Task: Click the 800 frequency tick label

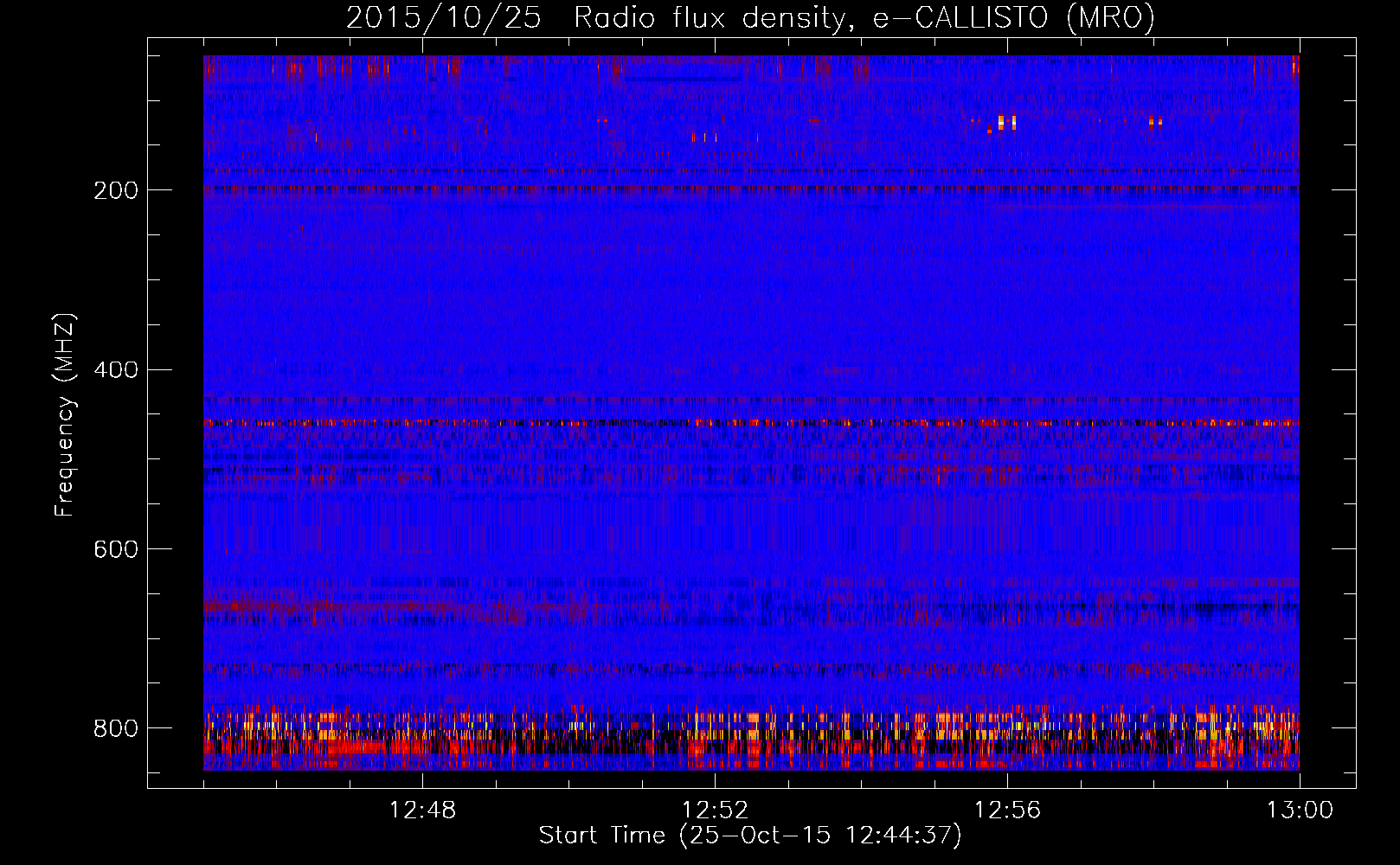Action: (x=116, y=728)
